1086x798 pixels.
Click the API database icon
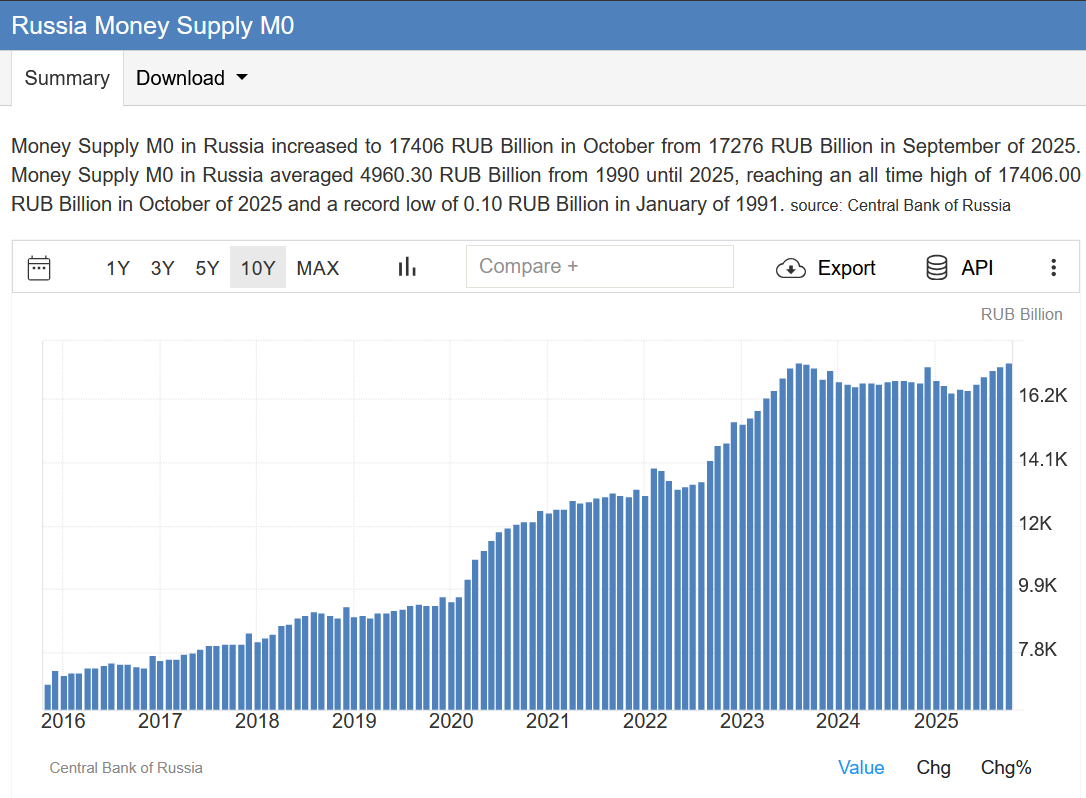pyautogui.click(x=937, y=268)
